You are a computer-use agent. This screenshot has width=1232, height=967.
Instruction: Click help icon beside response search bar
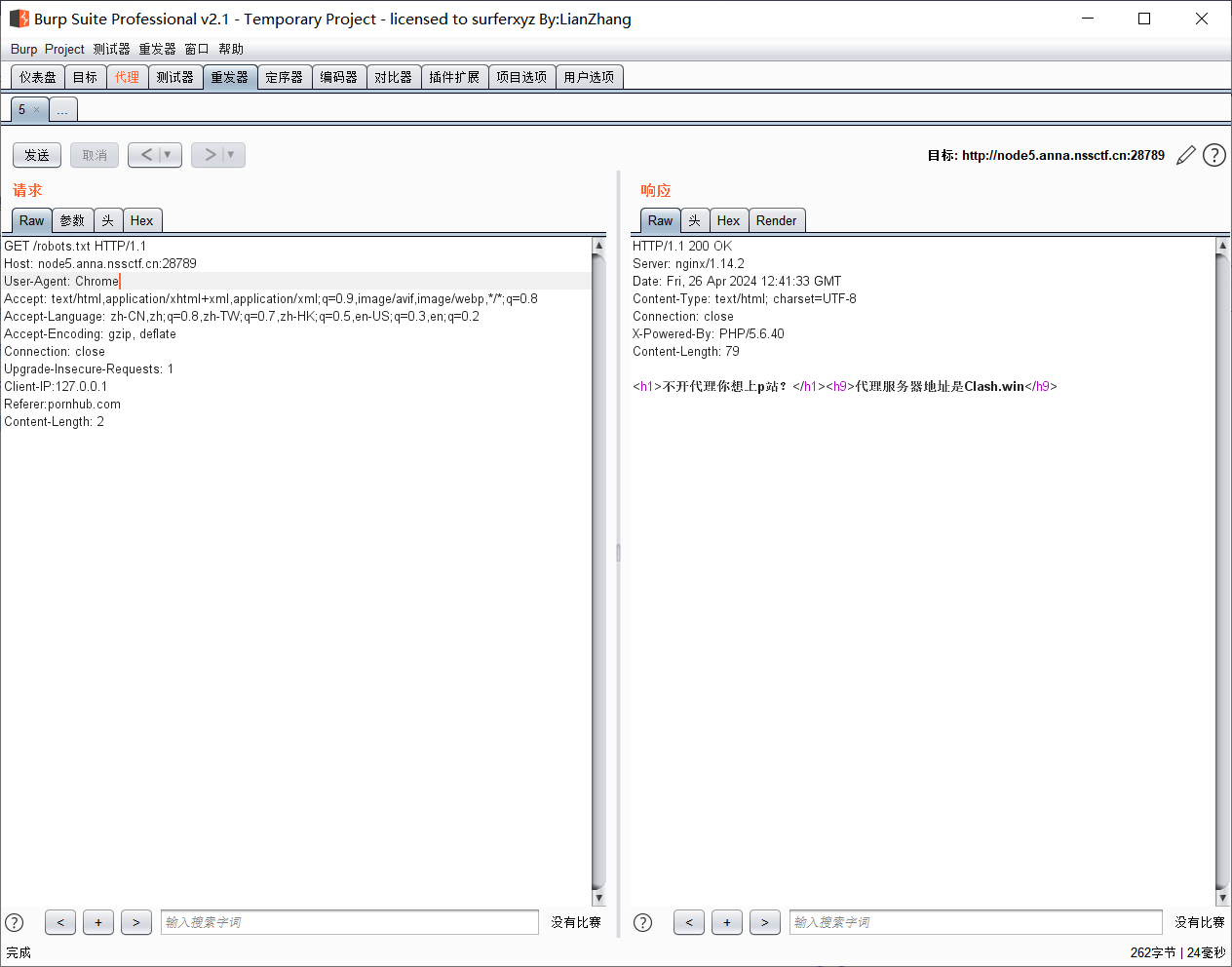point(643,922)
